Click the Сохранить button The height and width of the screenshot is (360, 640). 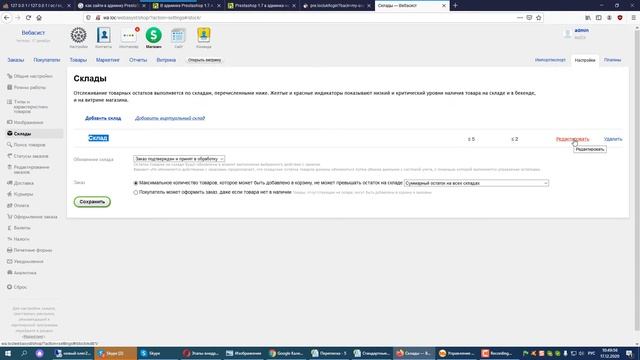point(92,202)
